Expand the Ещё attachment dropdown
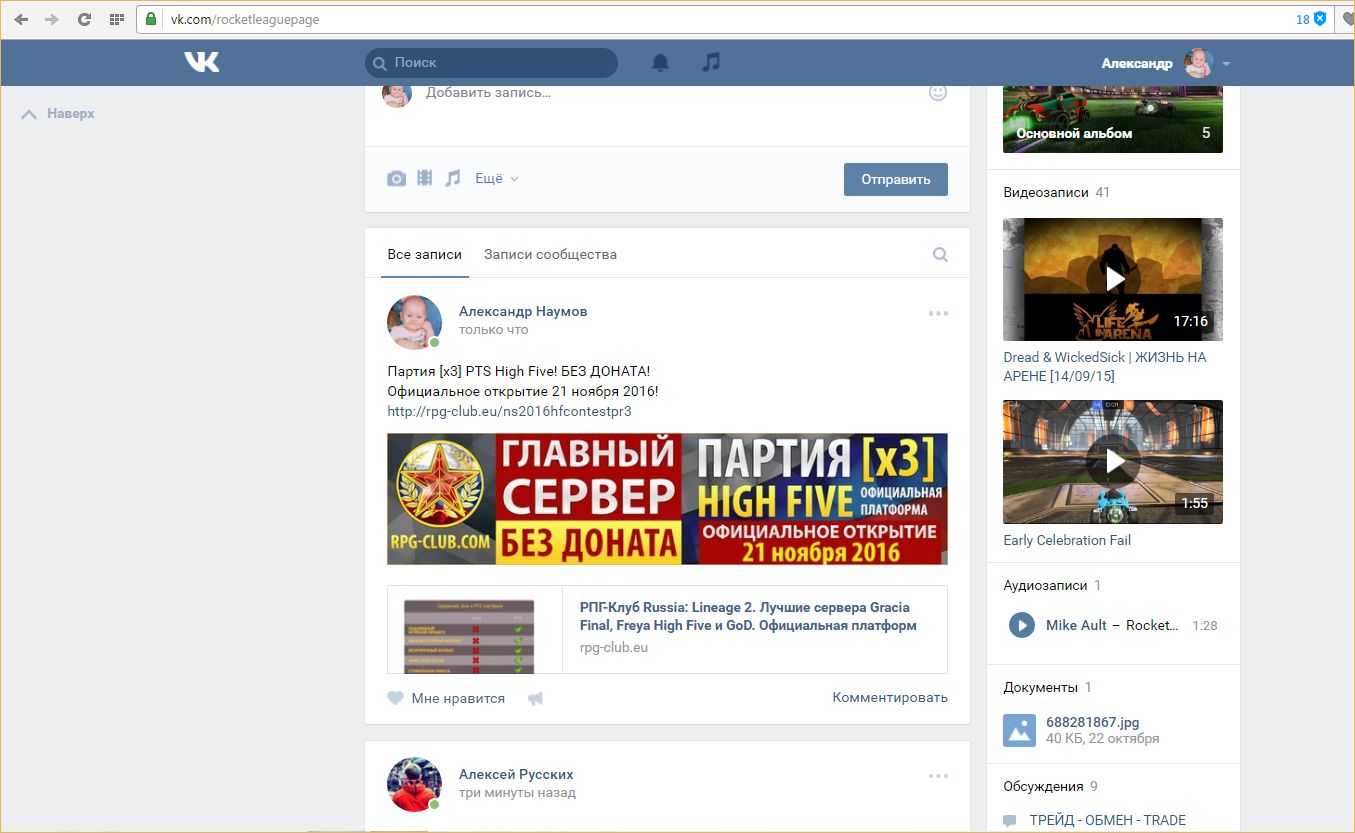Viewport: 1355px width, 833px height. 497,178
